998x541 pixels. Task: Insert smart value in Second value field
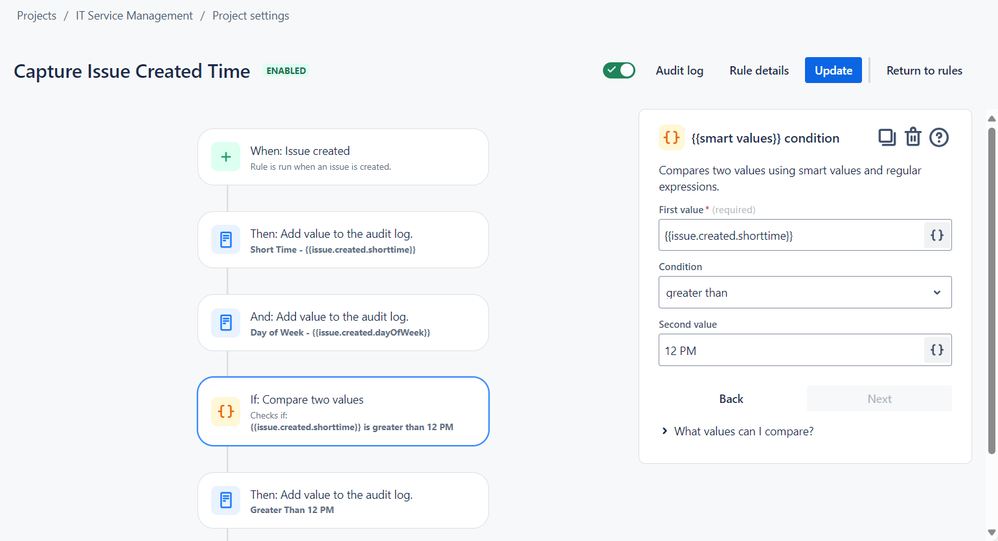[x=937, y=350]
